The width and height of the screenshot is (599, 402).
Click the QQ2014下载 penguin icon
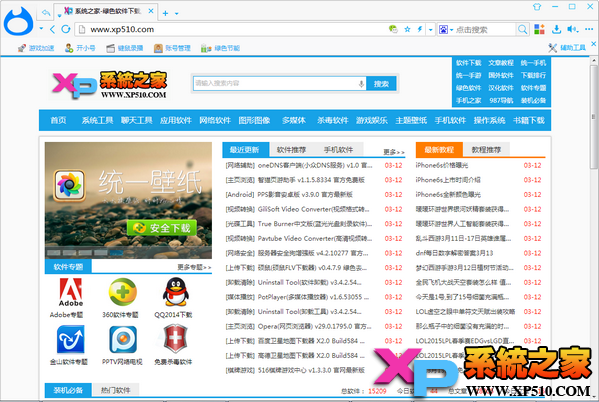pos(175,292)
